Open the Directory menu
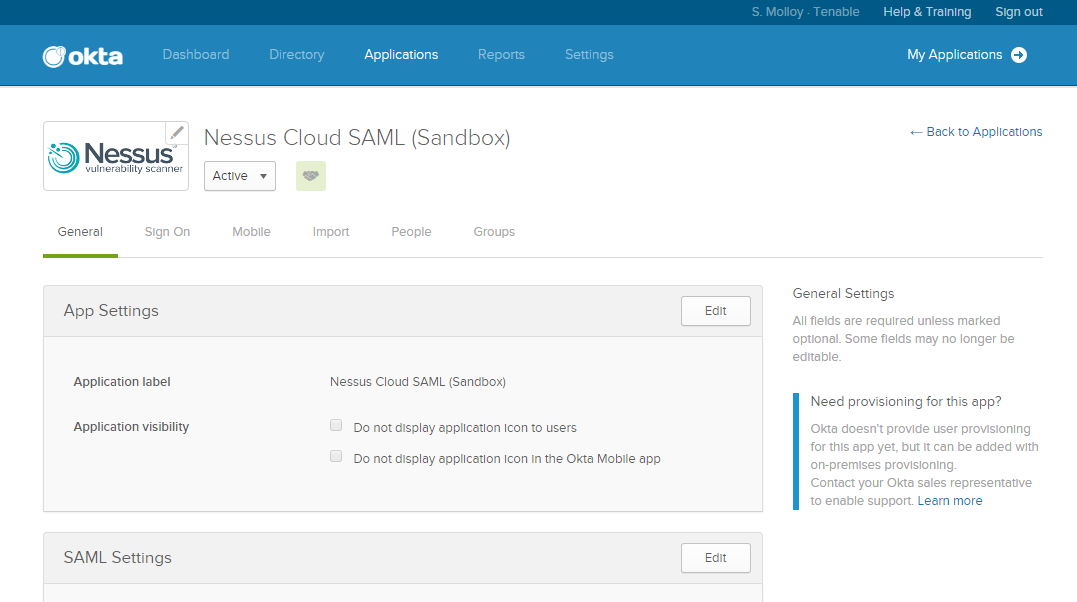This screenshot has width=1077, height=602. point(297,54)
